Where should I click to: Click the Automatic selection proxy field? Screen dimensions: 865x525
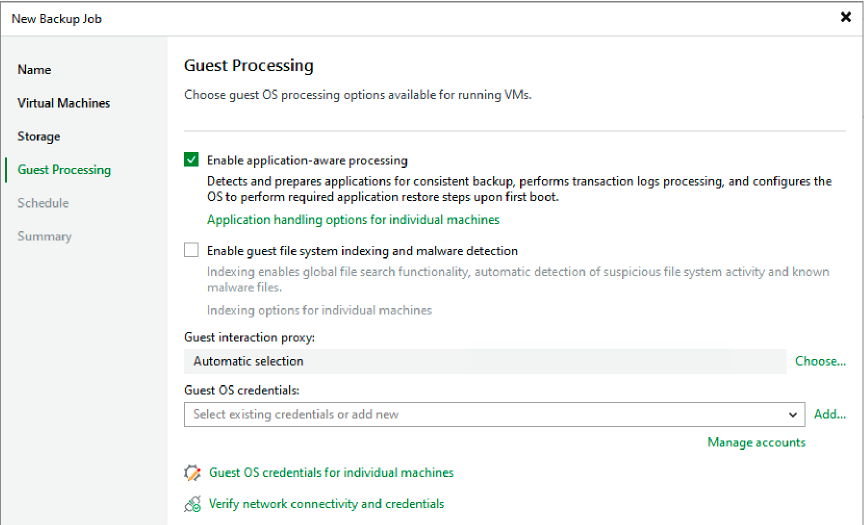point(485,361)
